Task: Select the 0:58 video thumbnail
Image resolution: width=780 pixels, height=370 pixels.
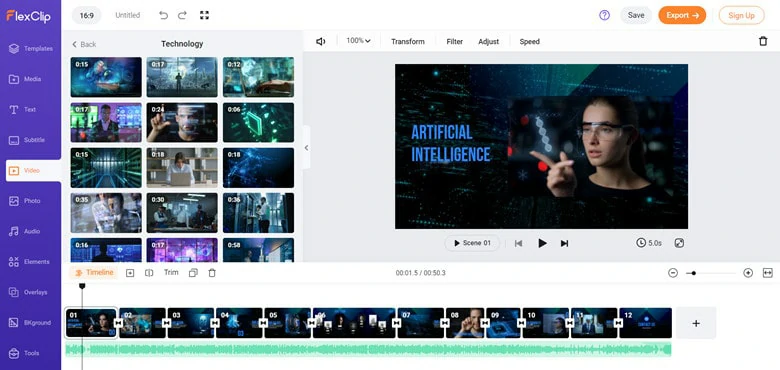Action: [x=258, y=250]
